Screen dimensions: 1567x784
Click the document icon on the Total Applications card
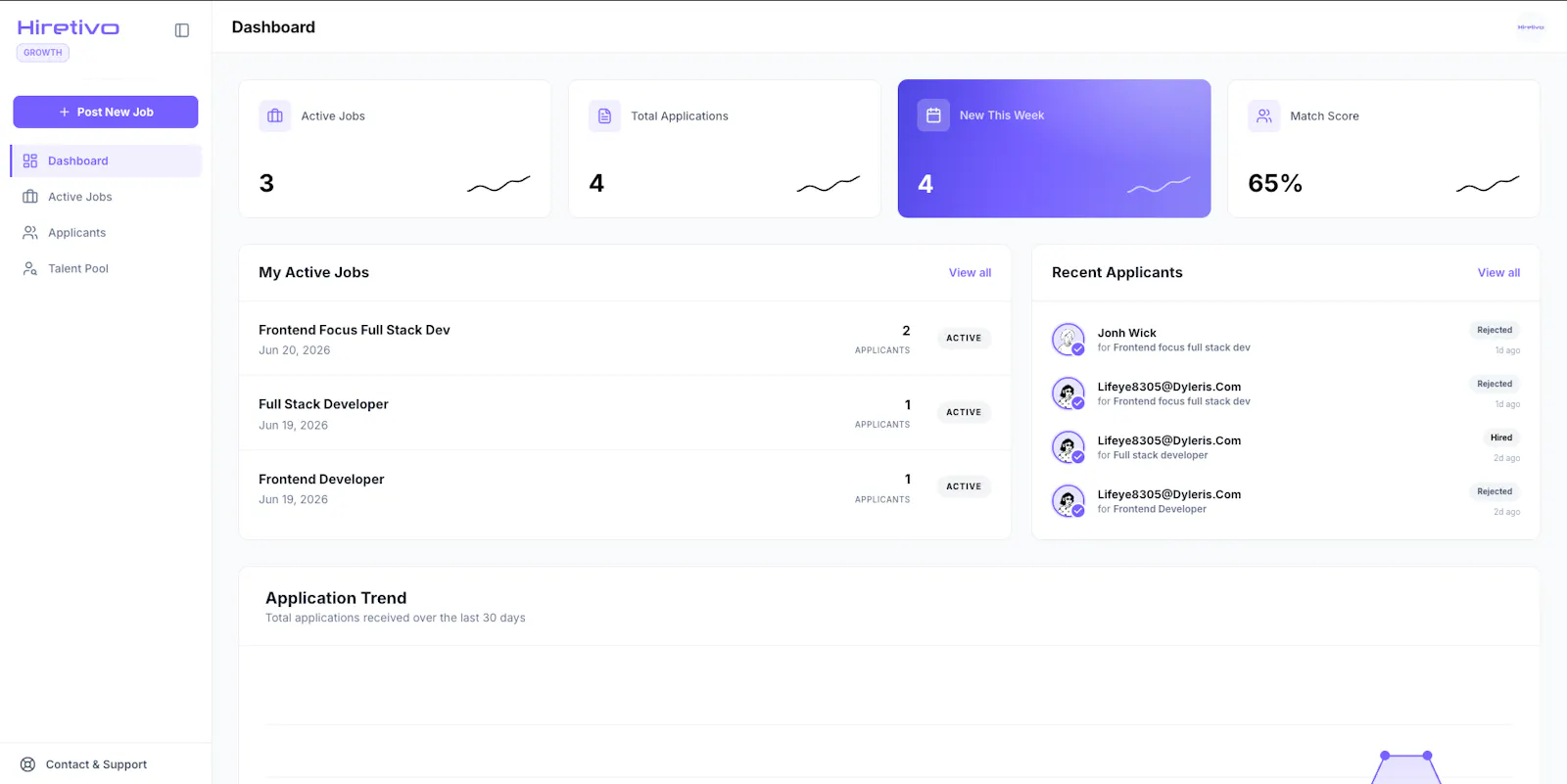605,115
